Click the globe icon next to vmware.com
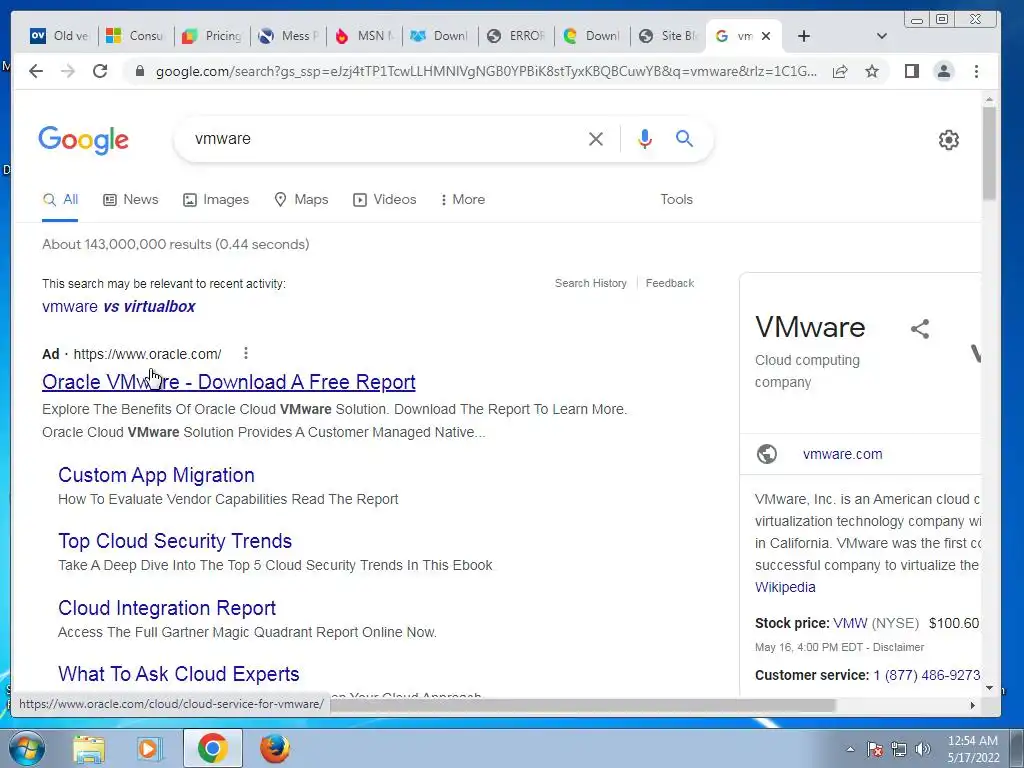 [767, 454]
